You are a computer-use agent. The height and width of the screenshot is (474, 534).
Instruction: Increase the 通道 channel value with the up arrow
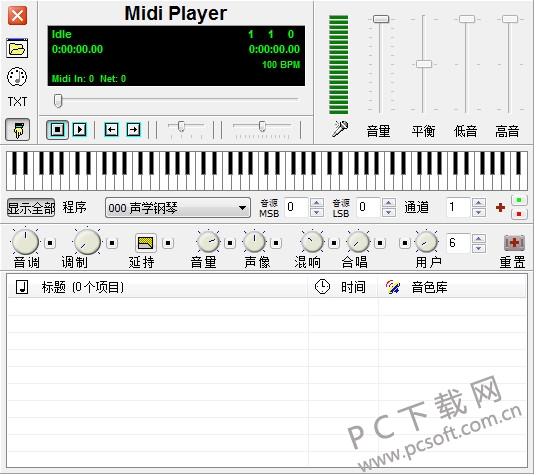pos(479,203)
